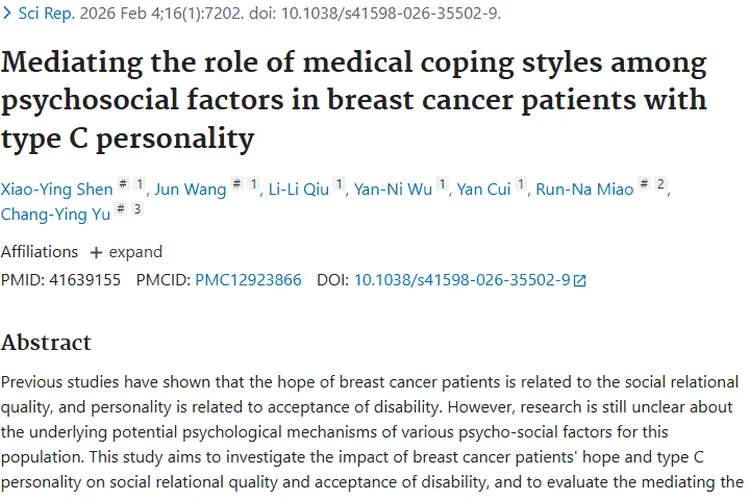Show affiliation 1 beside Li-Li Qiu
The image size is (750, 500).
click(x=340, y=185)
